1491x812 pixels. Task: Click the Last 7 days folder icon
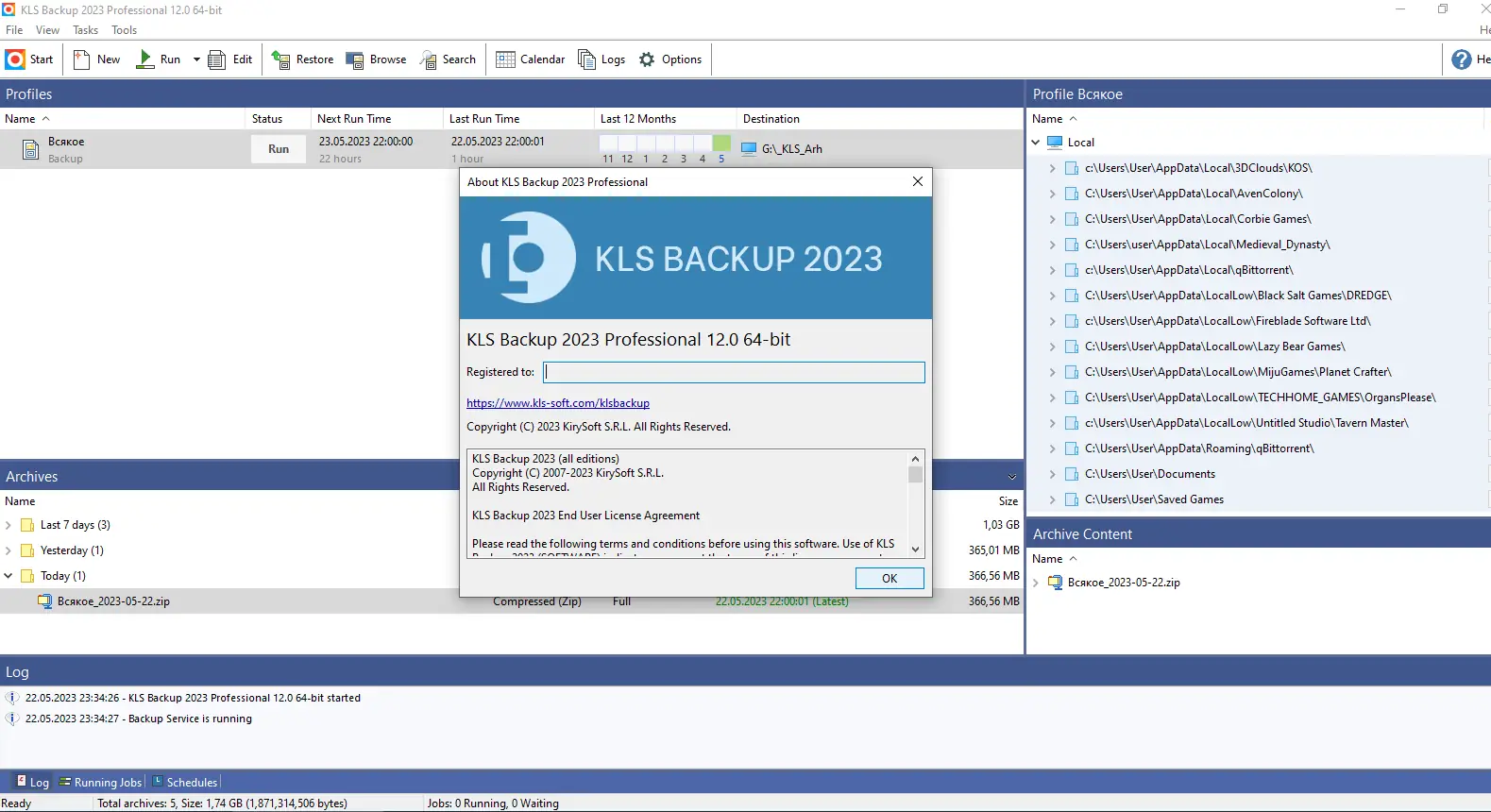(x=27, y=525)
